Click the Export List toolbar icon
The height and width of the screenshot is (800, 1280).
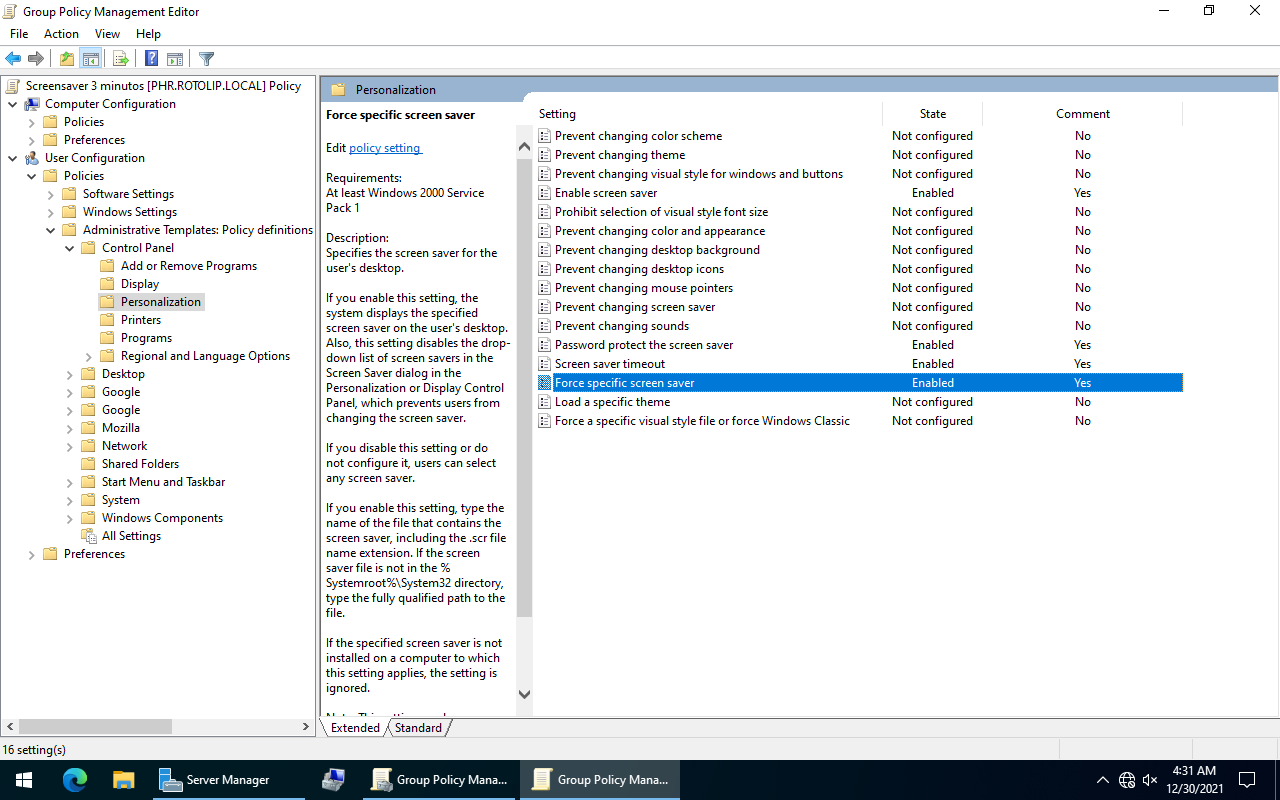pos(120,59)
